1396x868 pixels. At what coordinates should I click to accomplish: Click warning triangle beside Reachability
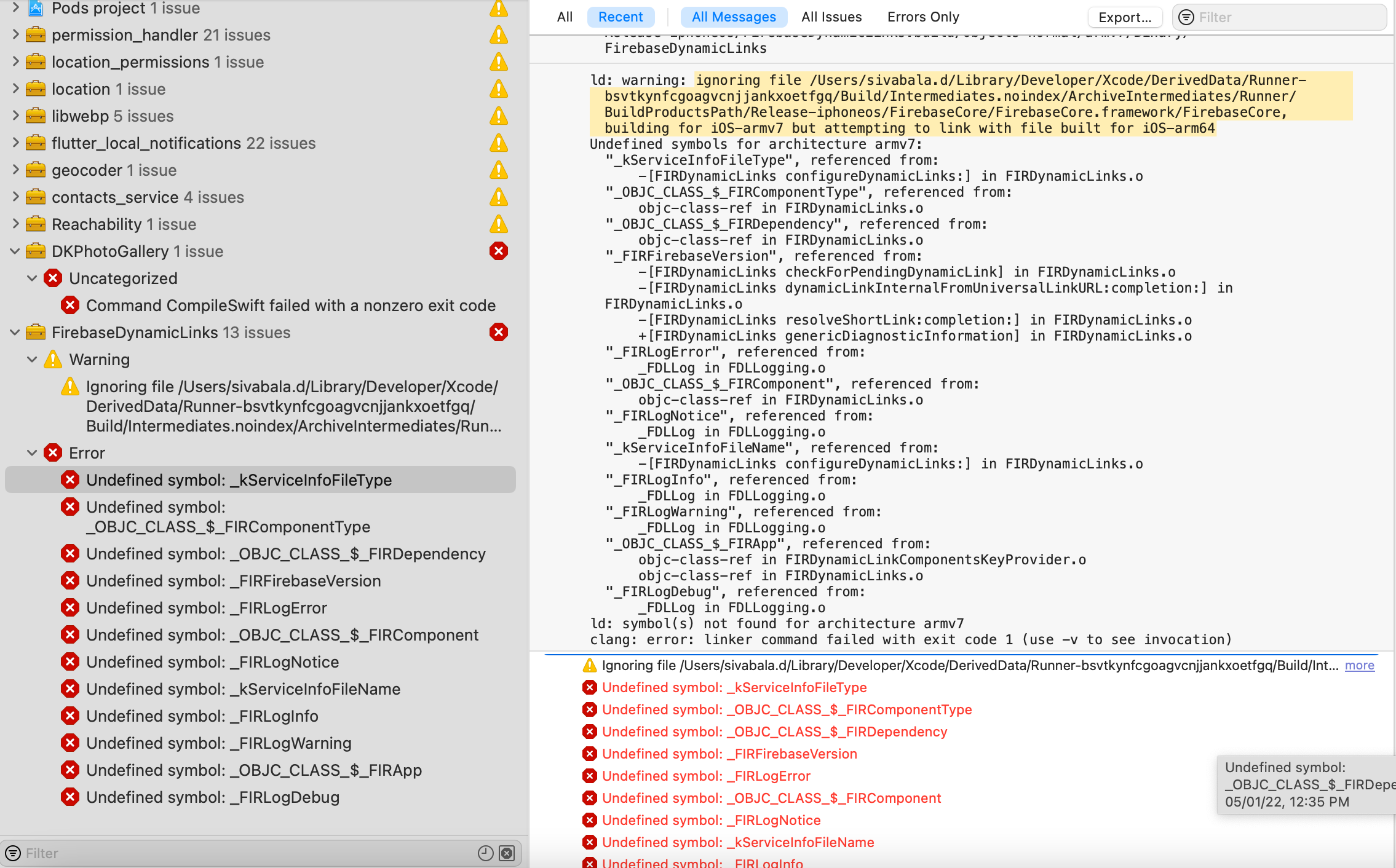[499, 224]
